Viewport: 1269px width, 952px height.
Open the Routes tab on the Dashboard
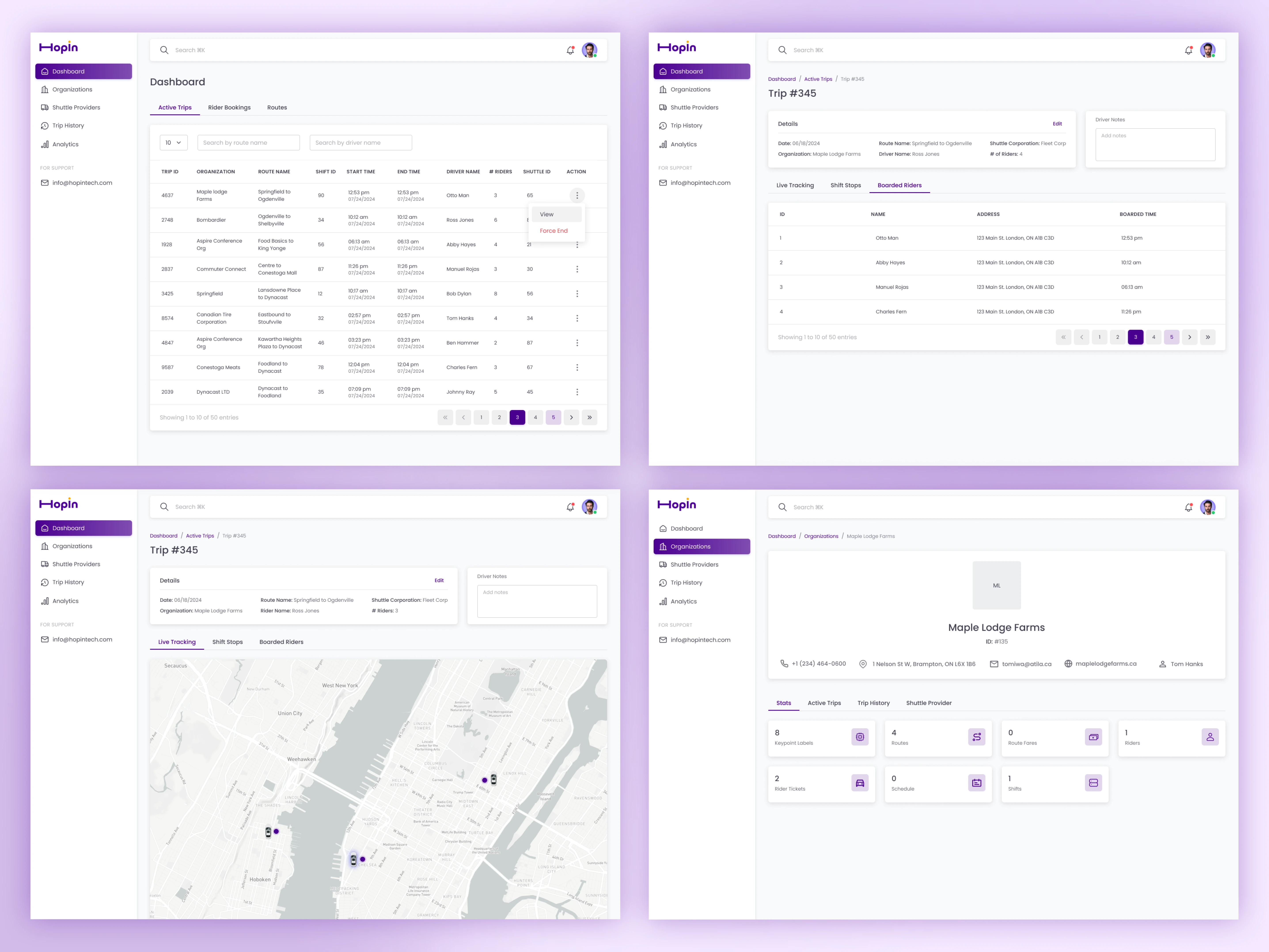click(x=277, y=107)
